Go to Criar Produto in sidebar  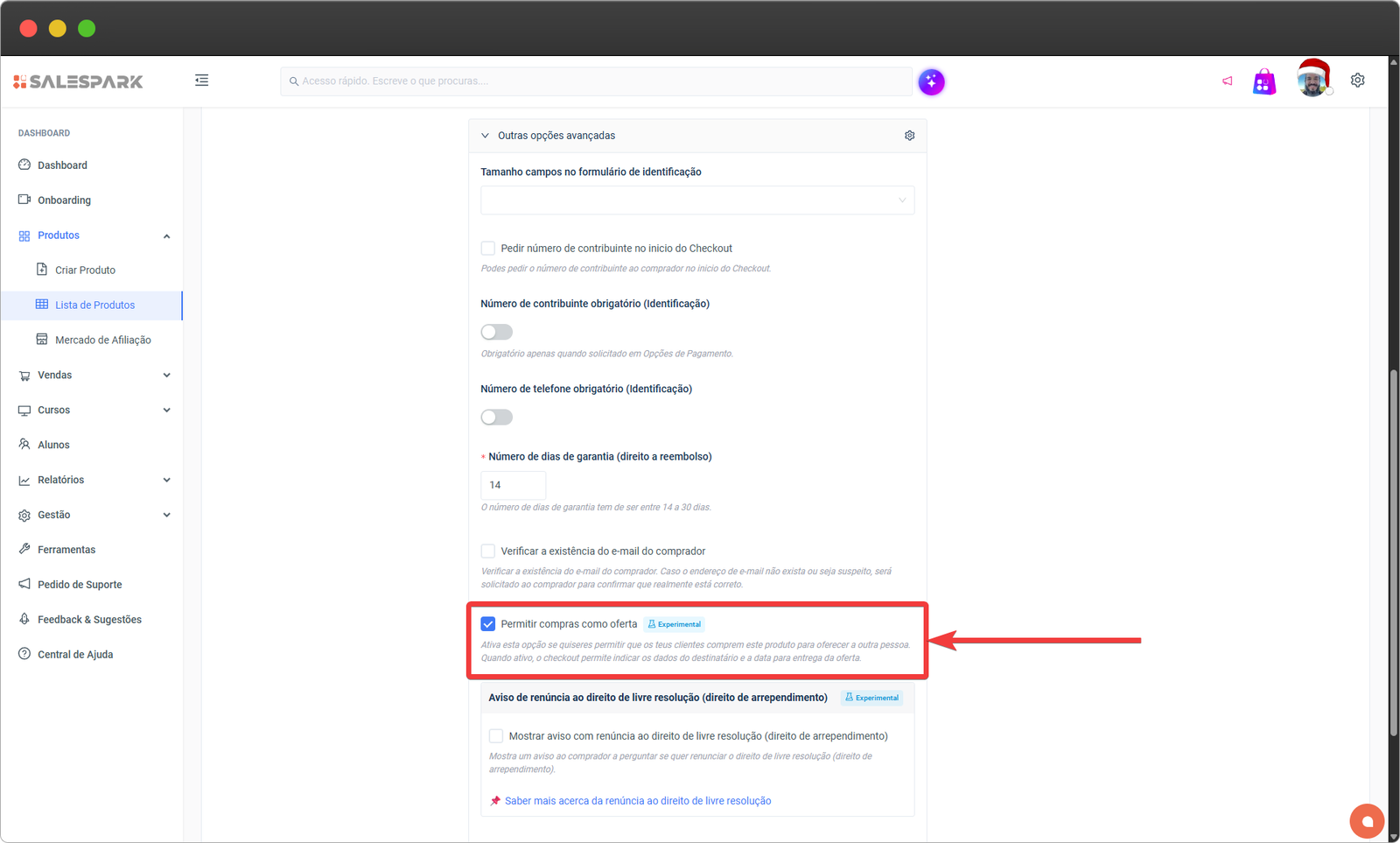pyautogui.click(x=85, y=270)
